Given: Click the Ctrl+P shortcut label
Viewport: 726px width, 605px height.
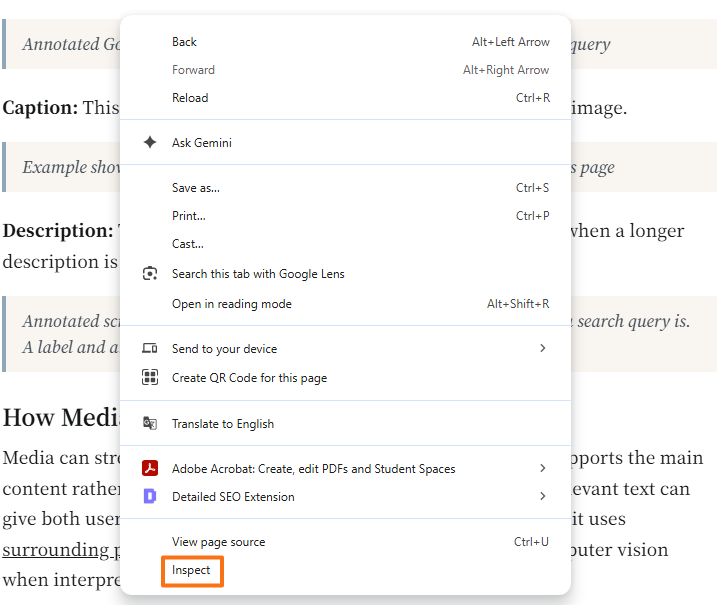Looking at the screenshot, I should pyautogui.click(x=532, y=216).
